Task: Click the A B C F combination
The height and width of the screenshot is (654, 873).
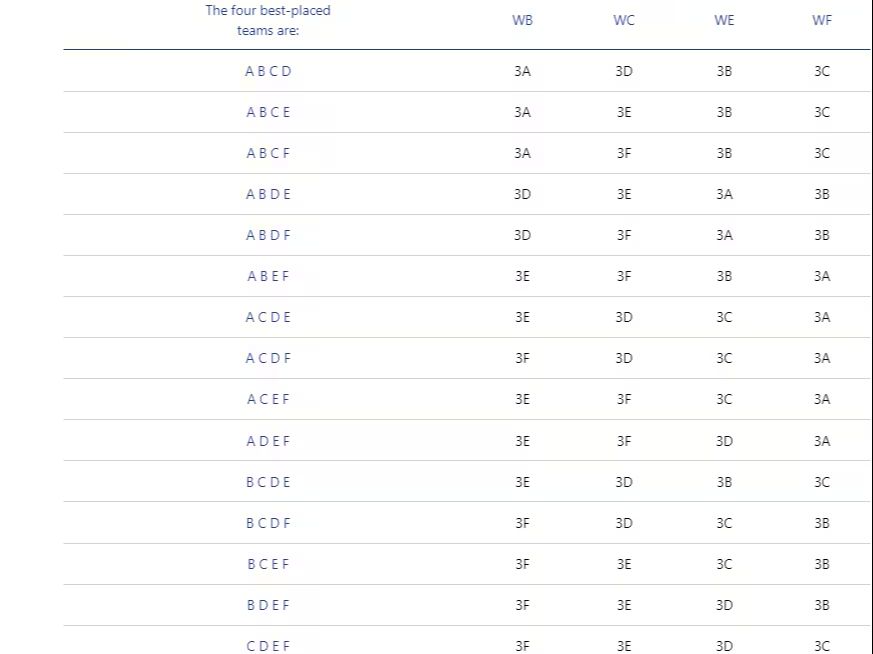Action: coord(268,153)
